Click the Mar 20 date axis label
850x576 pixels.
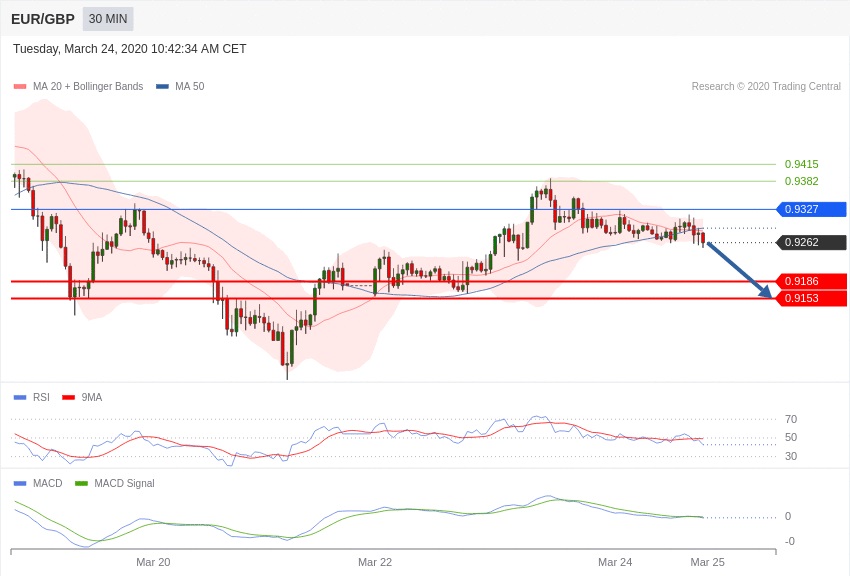pyautogui.click(x=153, y=562)
